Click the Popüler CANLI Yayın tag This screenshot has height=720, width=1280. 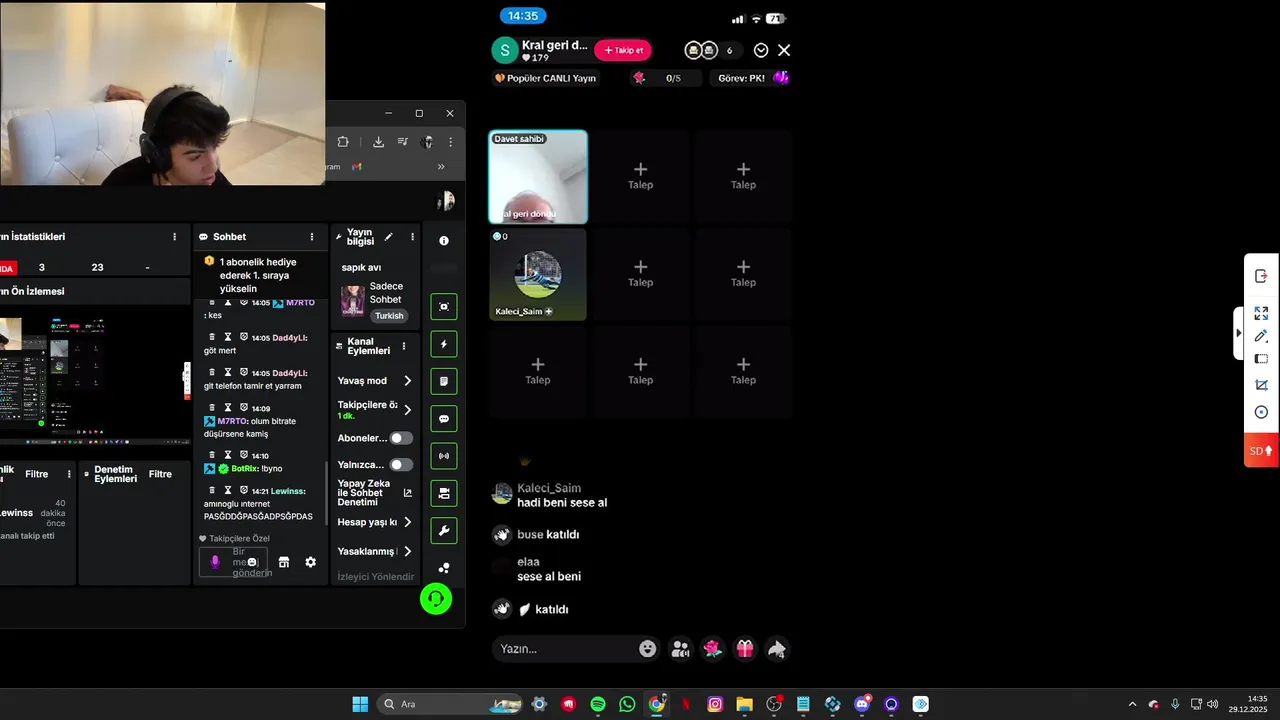pyautogui.click(x=545, y=78)
